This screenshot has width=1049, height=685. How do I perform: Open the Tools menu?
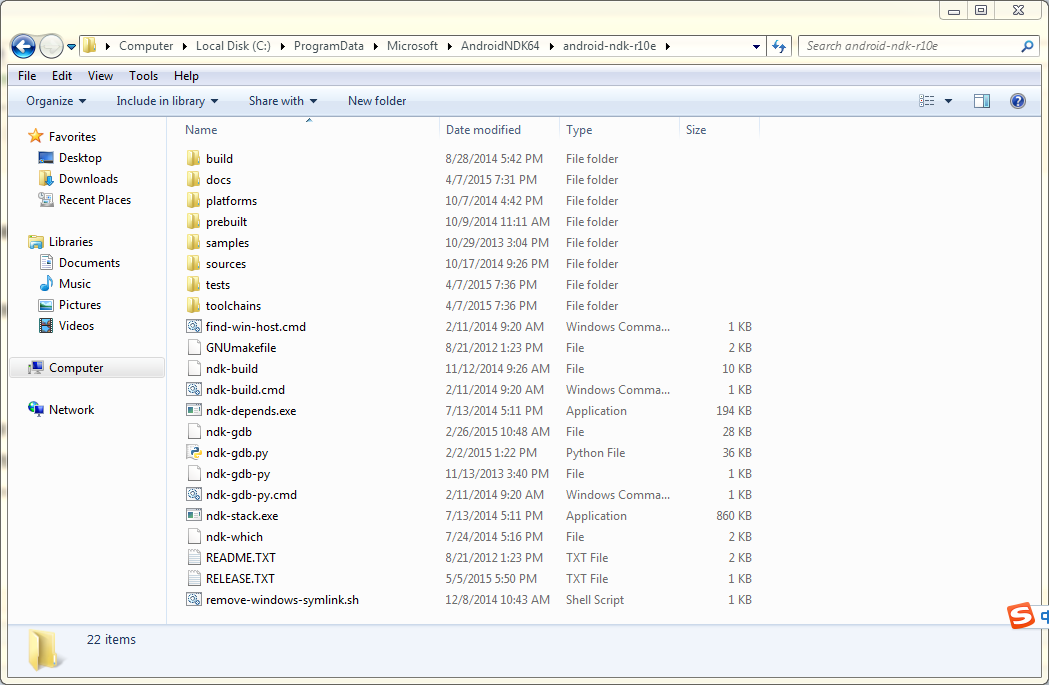(x=143, y=76)
